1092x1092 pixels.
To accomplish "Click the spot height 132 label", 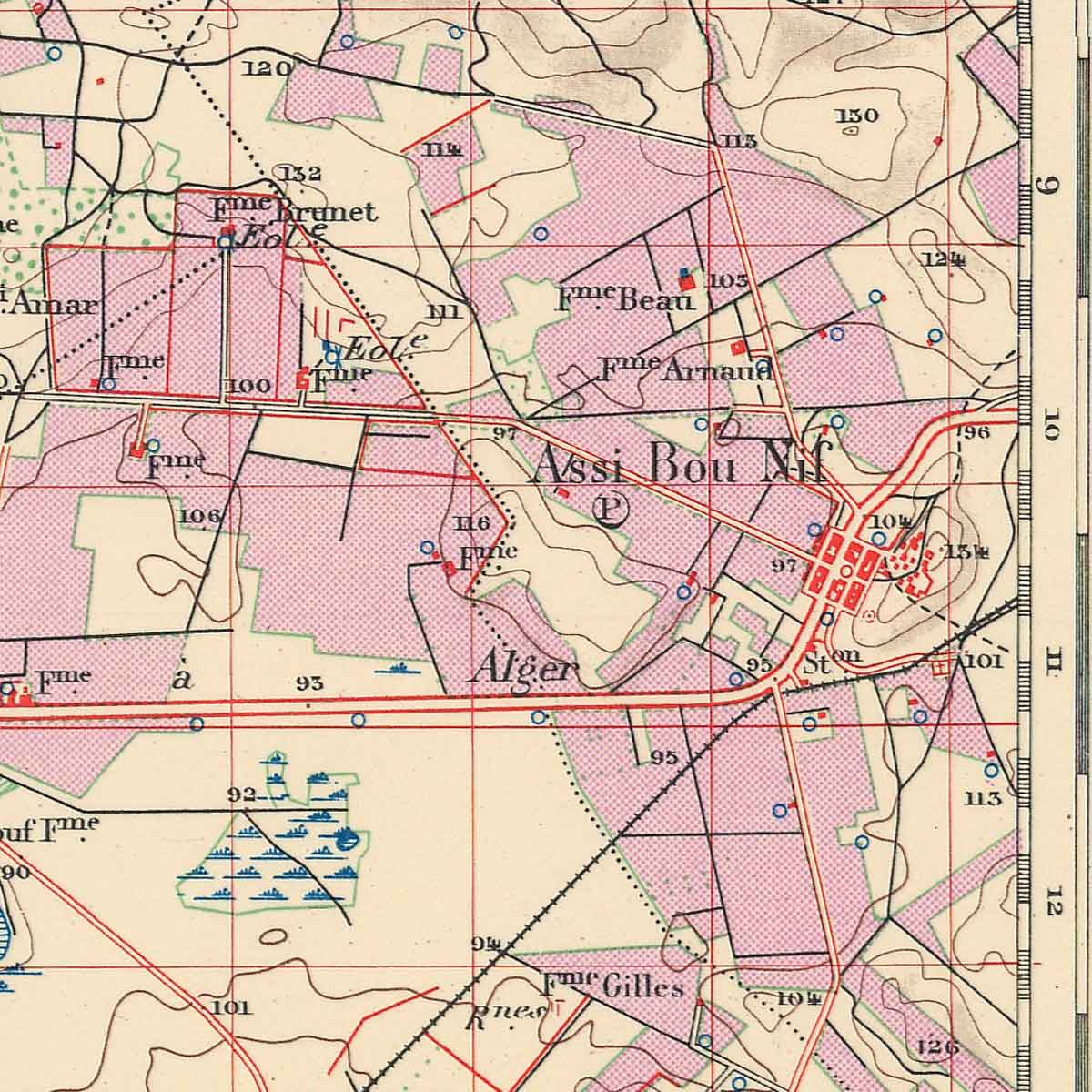I will coord(299,174).
